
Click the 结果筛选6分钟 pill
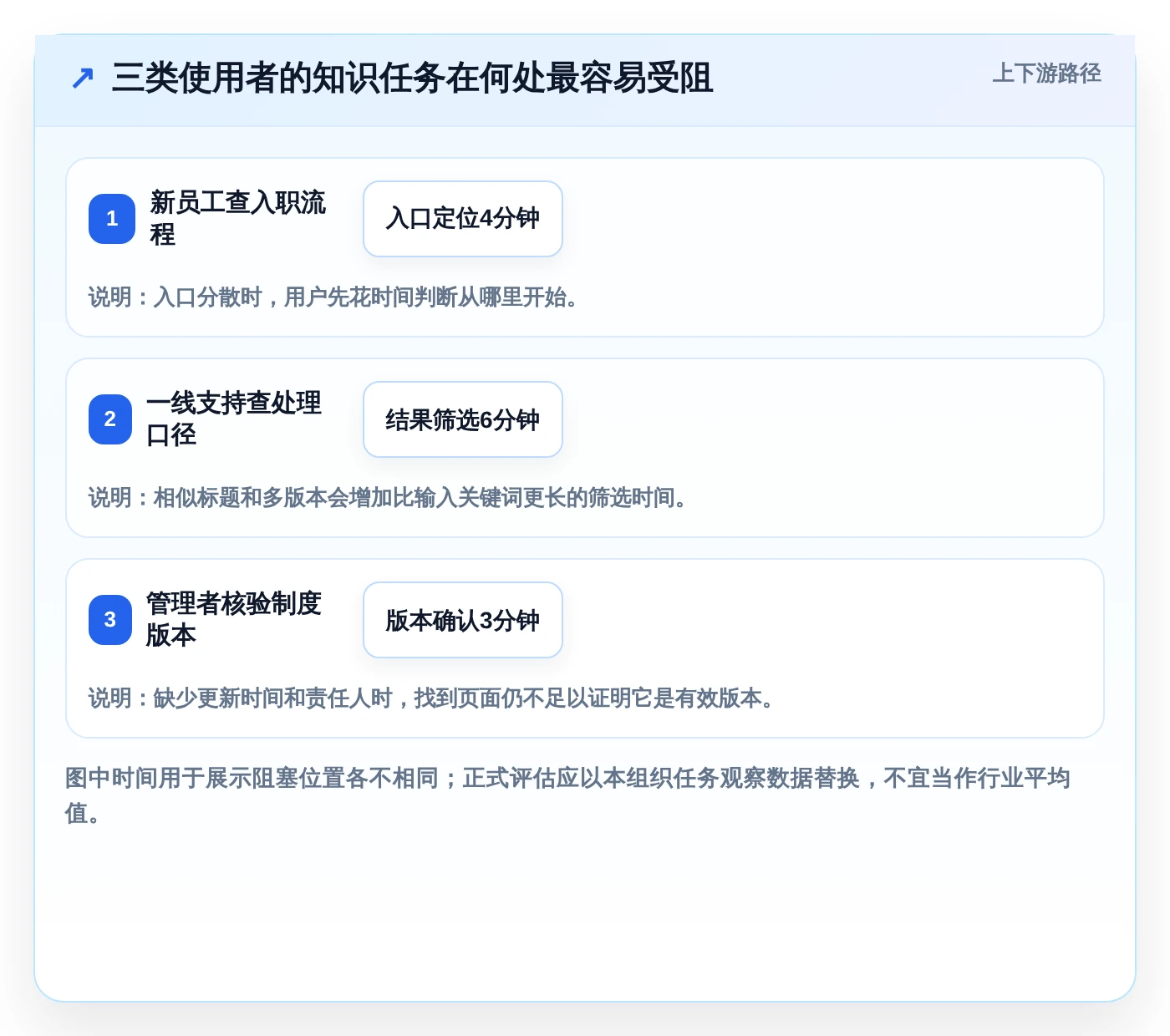click(463, 419)
